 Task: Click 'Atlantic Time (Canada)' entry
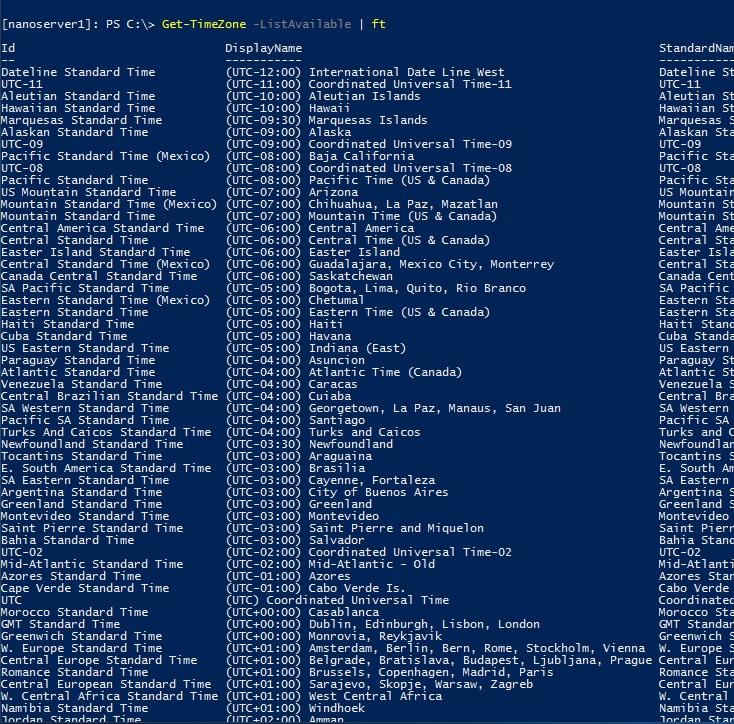(385, 372)
